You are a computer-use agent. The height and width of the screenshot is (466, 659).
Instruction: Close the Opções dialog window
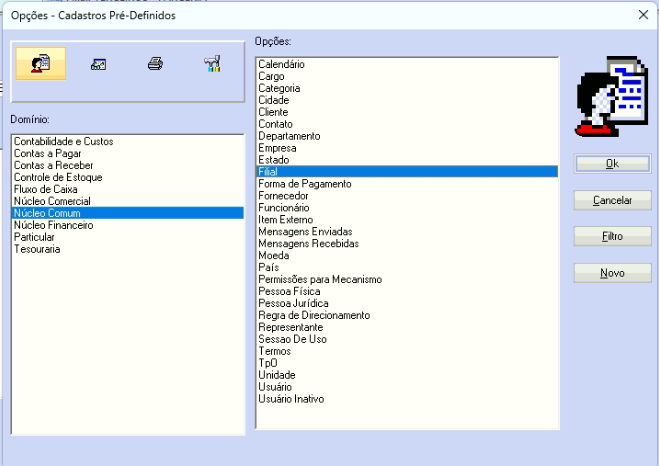643,15
